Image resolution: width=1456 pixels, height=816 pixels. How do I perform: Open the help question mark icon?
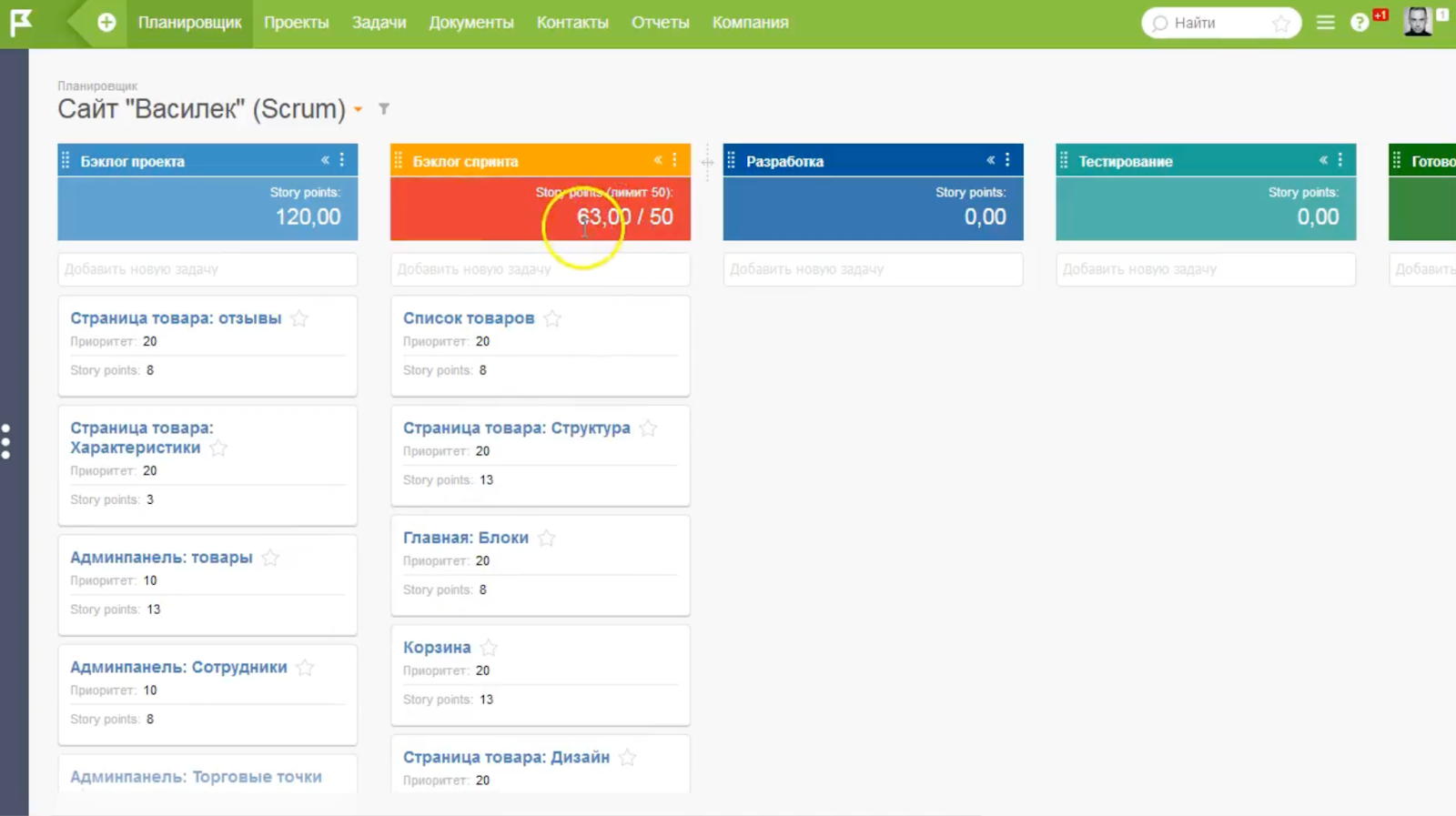(x=1360, y=23)
